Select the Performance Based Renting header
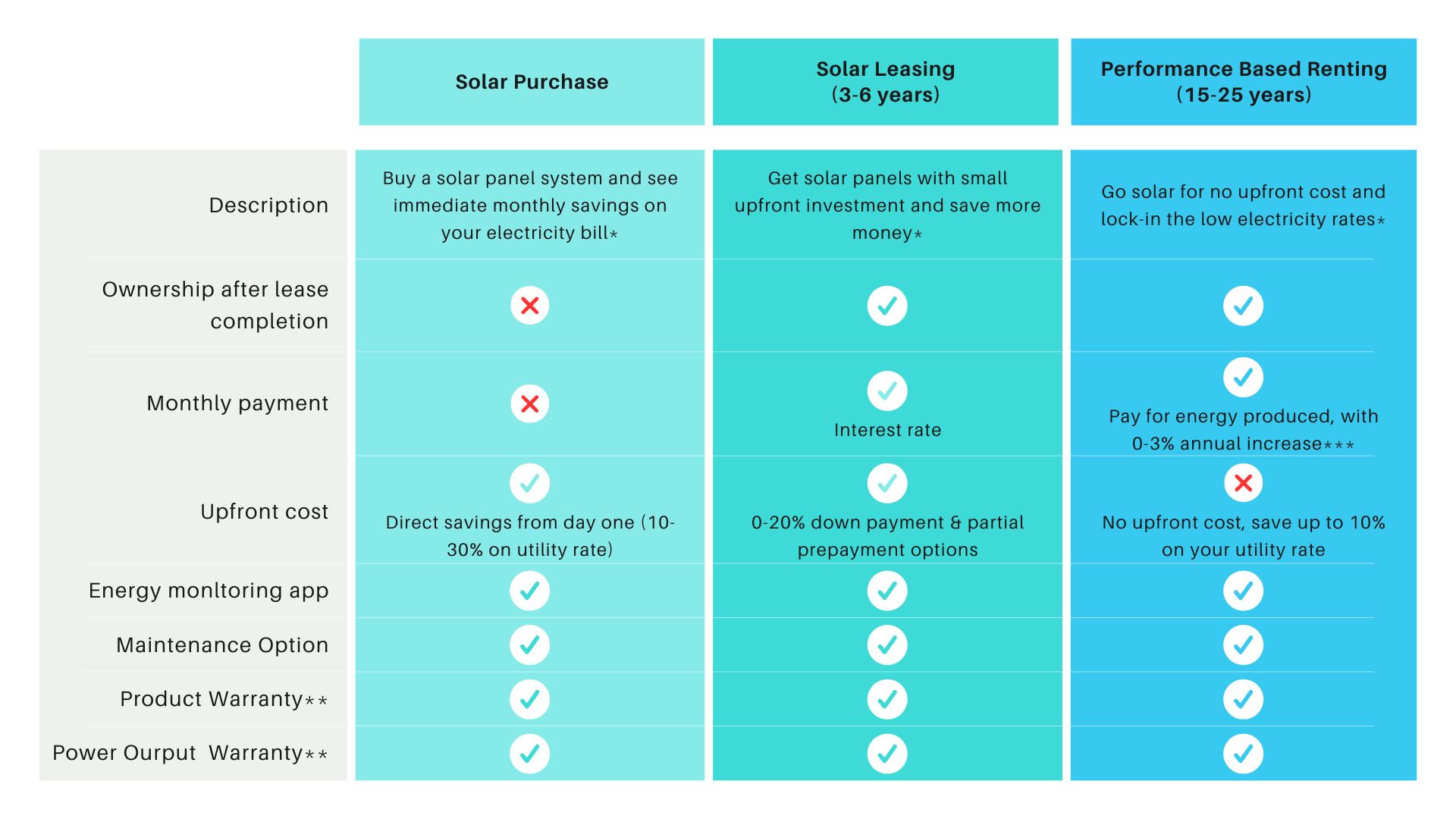Image resolution: width=1456 pixels, height=819 pixels. 1243,82
